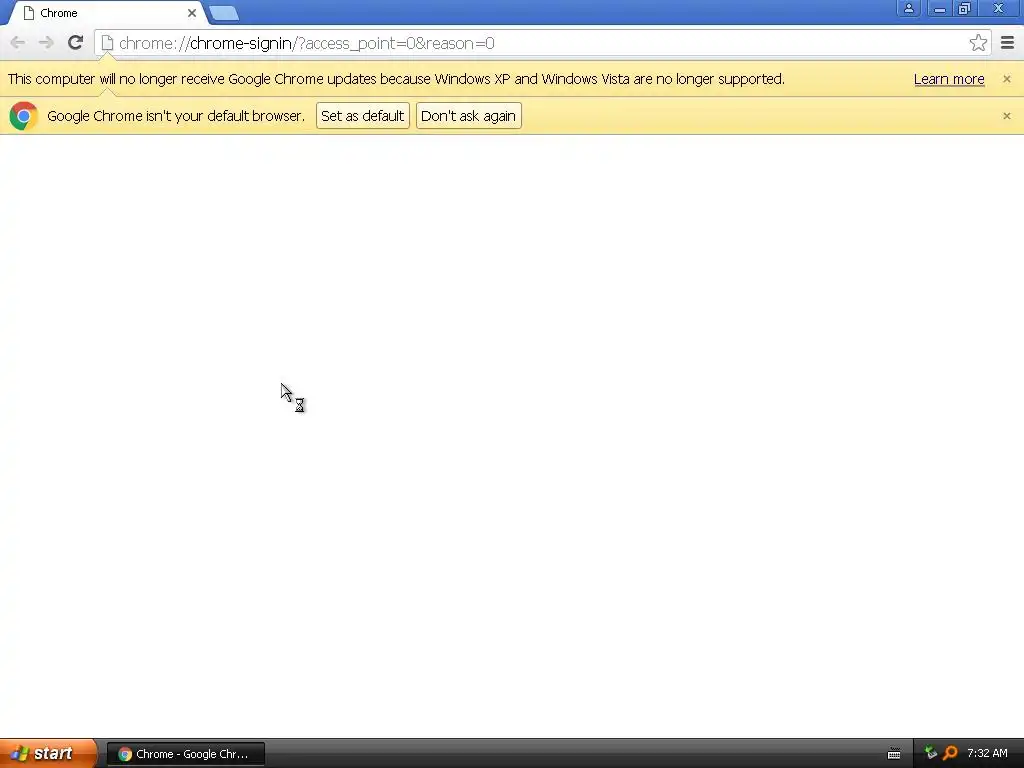Go back using the back arrow
The image size is (1024, 768).
point(18,43)
